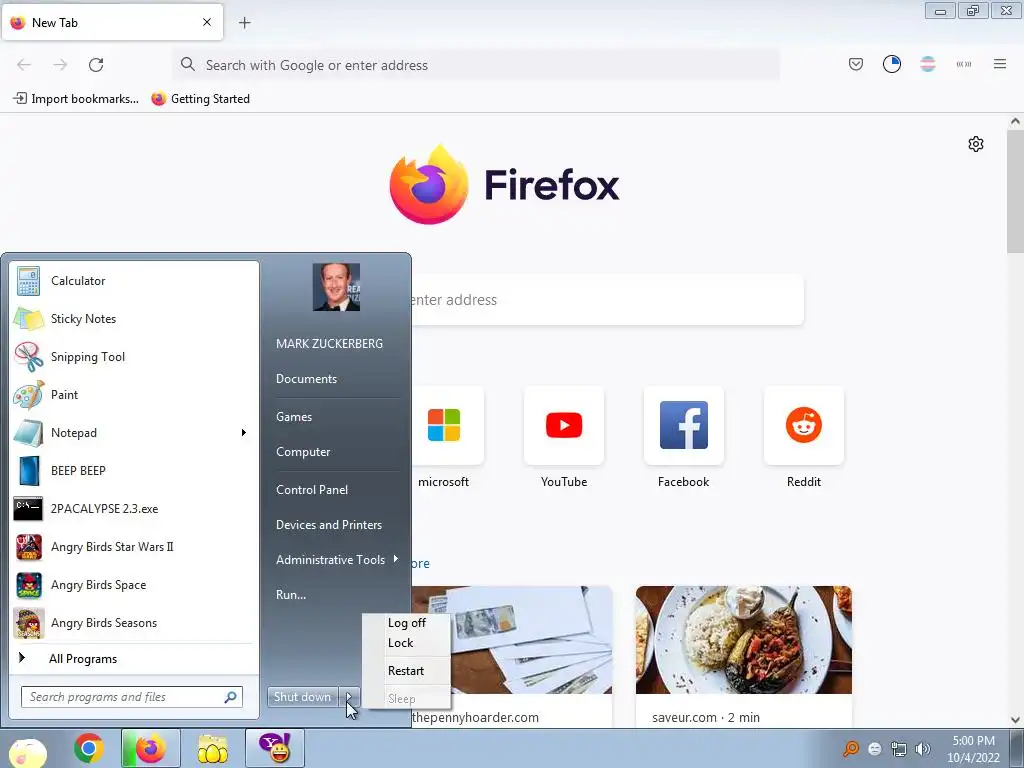Image resolution: width=1024 pixels, height=768 pixels.
Task: Open the Facebook shortcut tile
Action: tap(684, 426)
